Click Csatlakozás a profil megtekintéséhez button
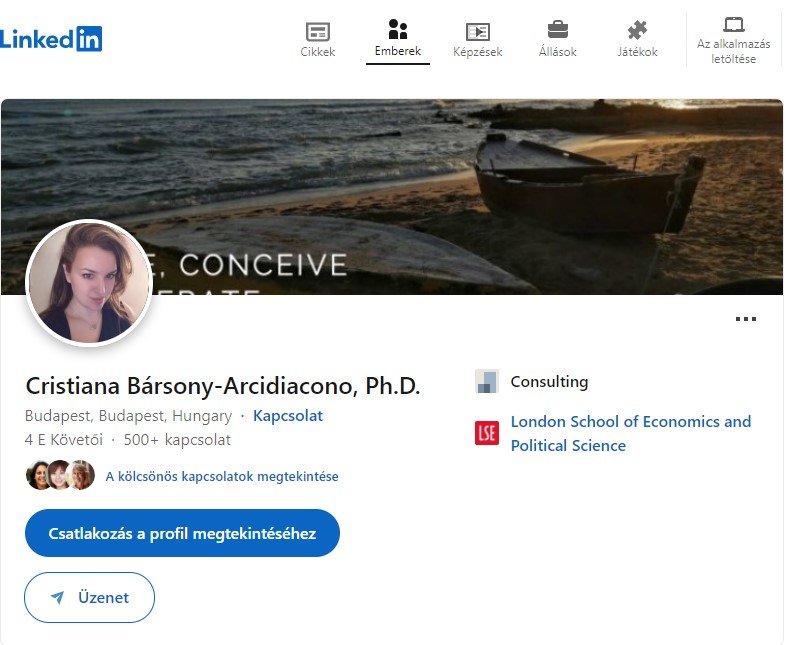The height and width of the screenshot is (645, 791). pyautogui.click(x=182, y=533)
